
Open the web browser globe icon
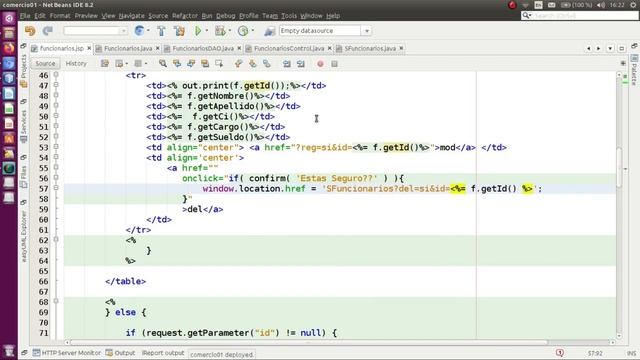click(139, 31)
